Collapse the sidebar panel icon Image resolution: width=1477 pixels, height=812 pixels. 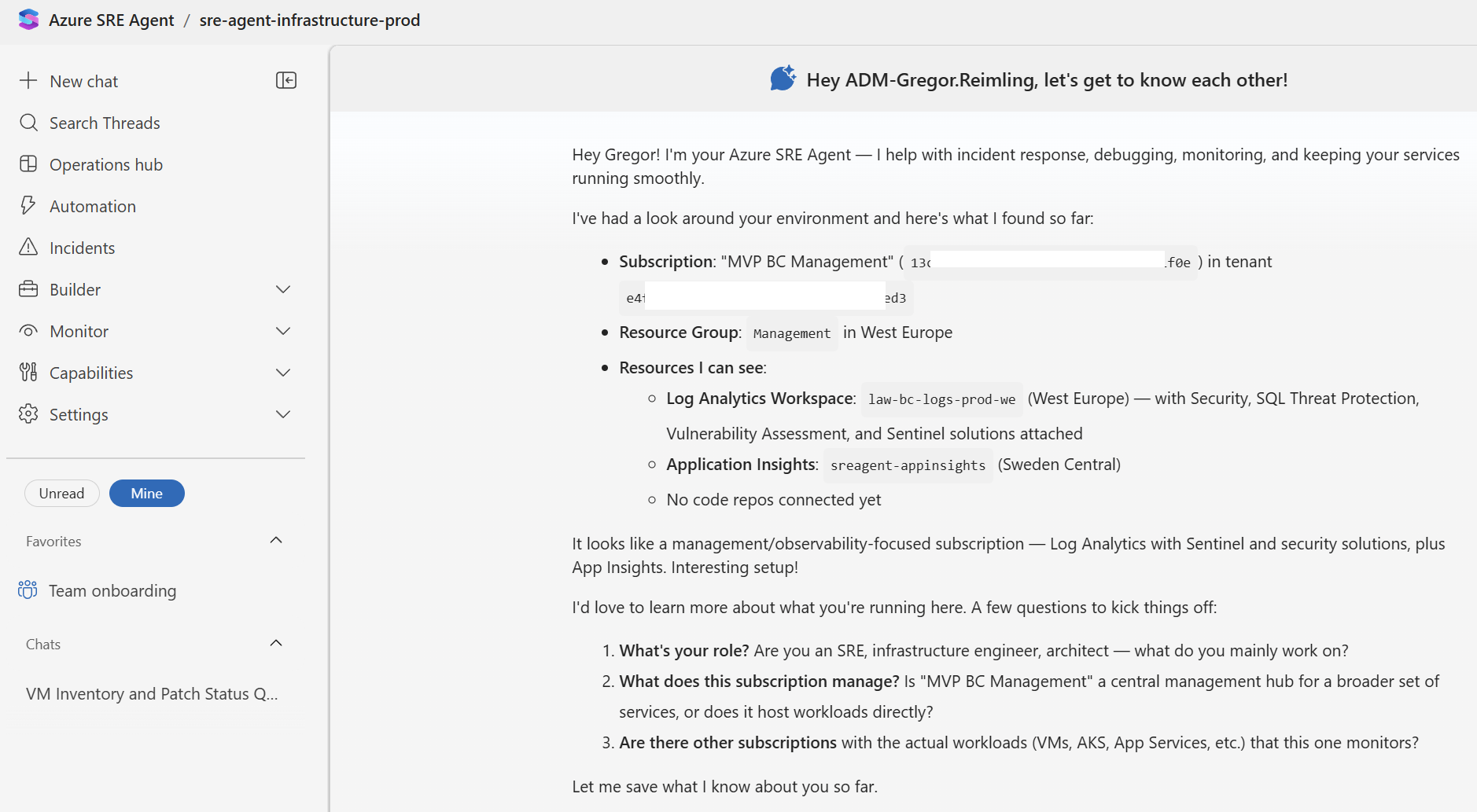click(x=286, y=80)
